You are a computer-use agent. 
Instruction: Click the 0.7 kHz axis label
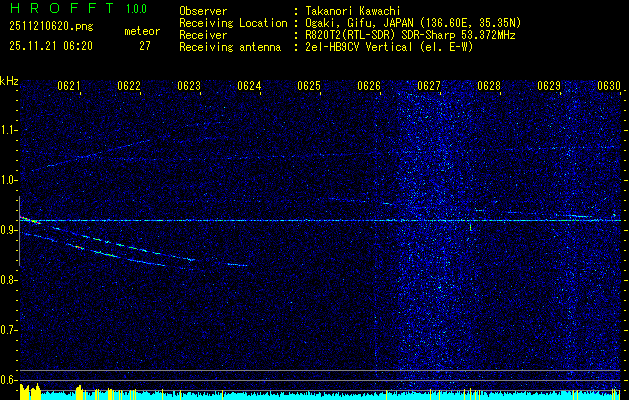(x=7, y=330)
